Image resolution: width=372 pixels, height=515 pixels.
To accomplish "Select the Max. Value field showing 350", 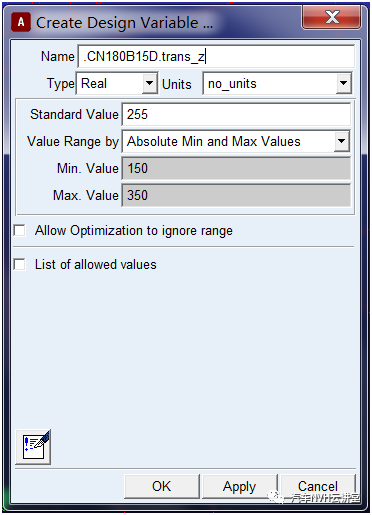I will 236,196.
